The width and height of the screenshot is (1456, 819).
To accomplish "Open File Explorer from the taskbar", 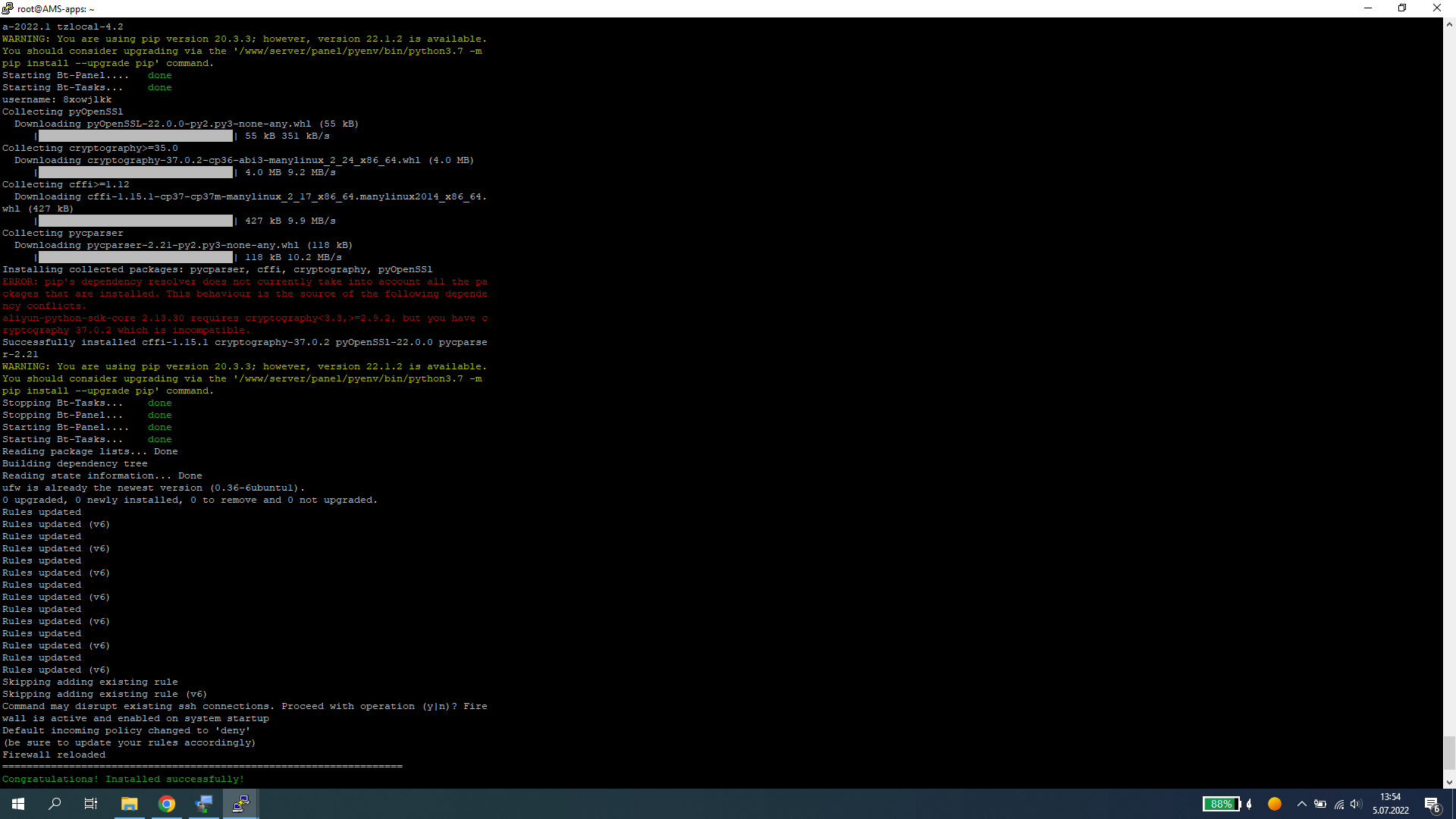I will 129,804.
